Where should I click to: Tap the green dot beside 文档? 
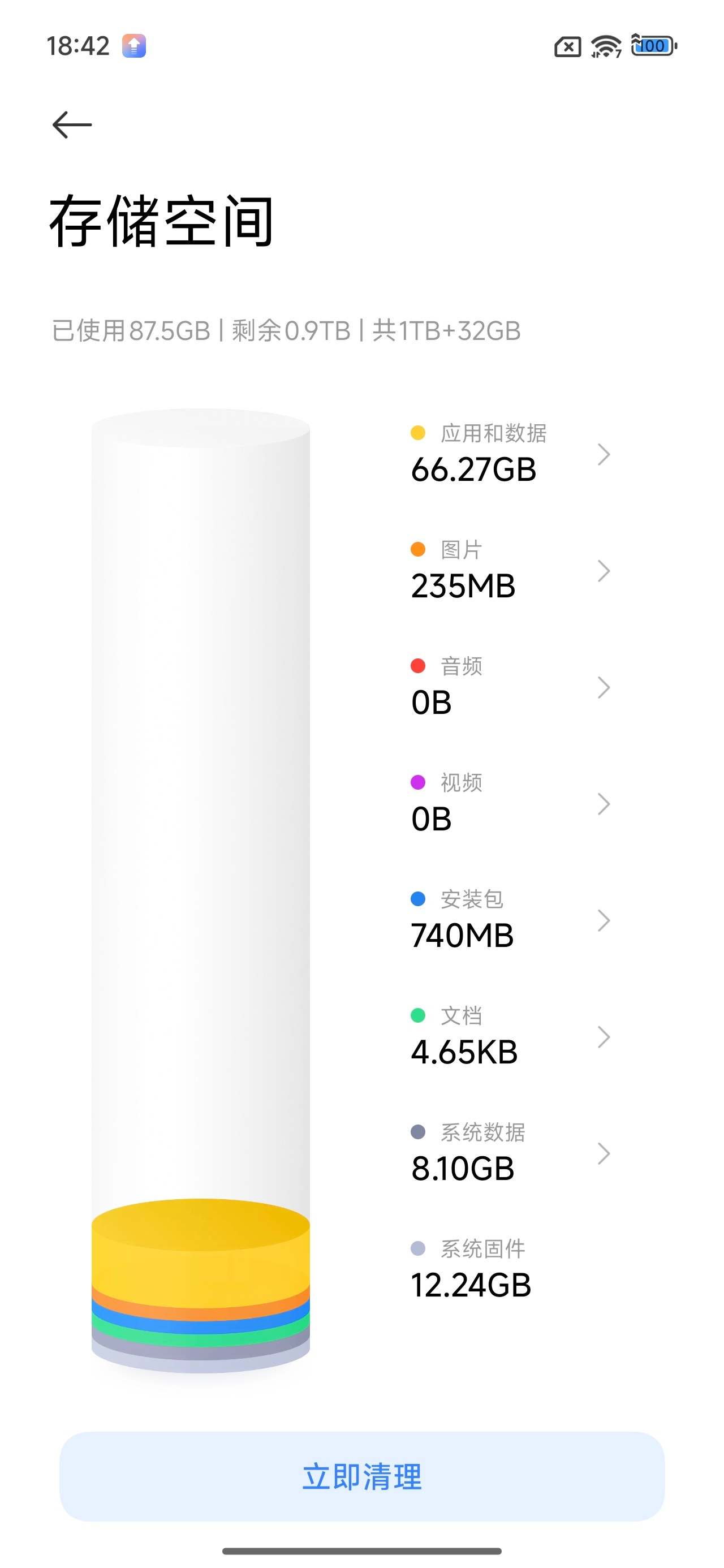click(418, 1015)
